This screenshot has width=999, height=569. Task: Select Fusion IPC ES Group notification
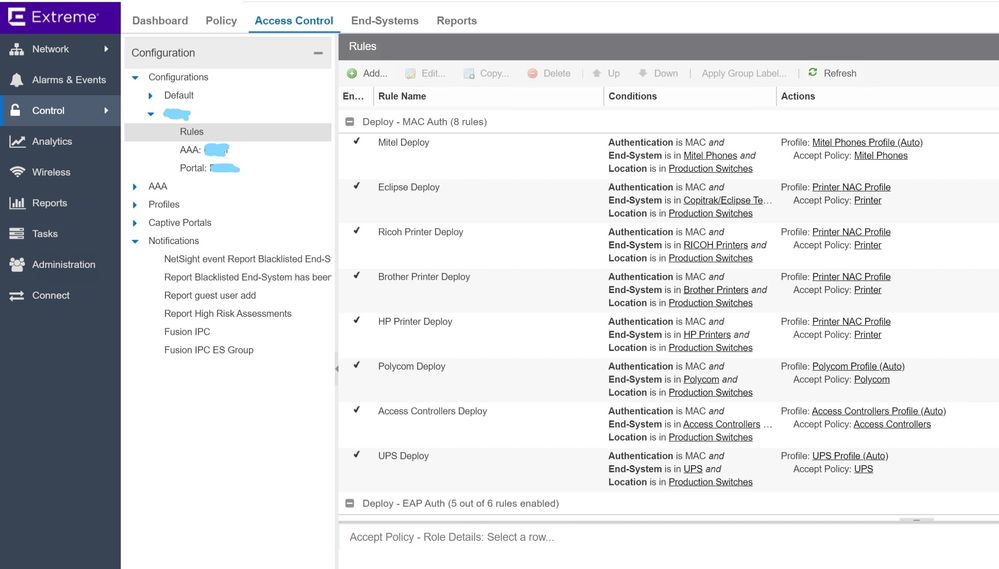[208, 350]
